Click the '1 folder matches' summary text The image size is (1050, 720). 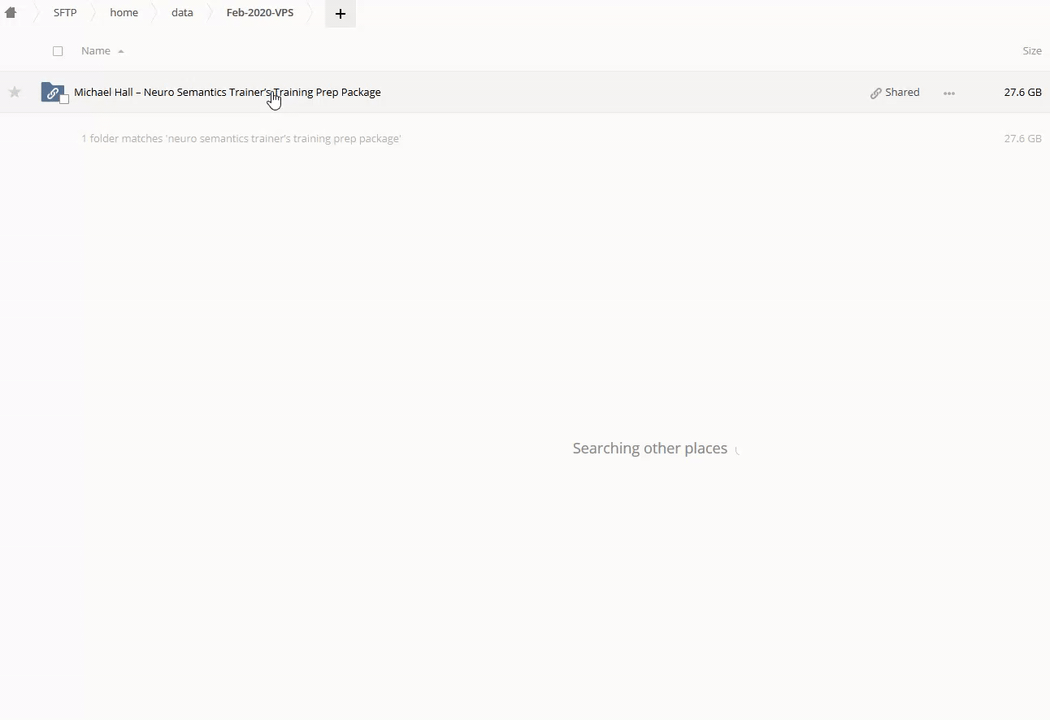[x=241, y=139]
